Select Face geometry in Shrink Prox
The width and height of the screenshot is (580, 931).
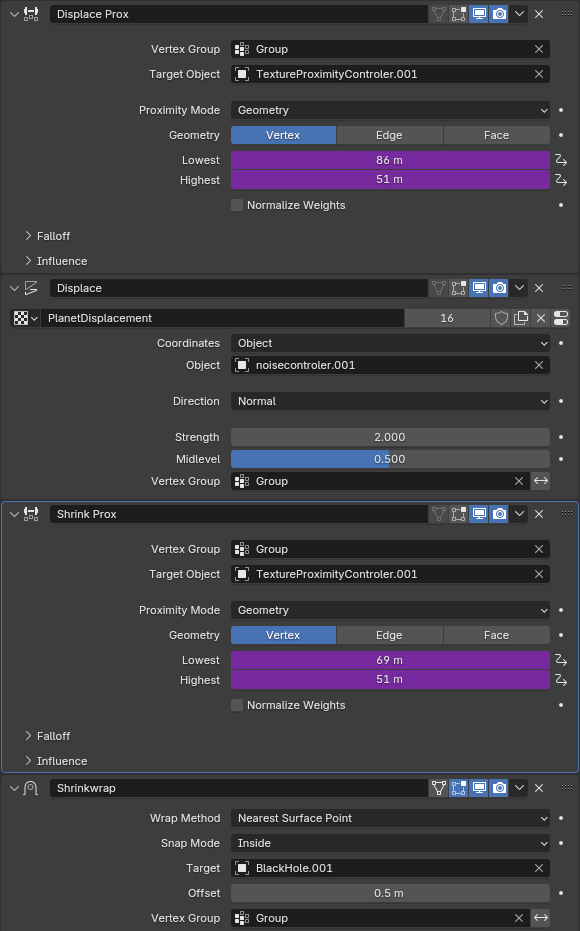click(496, 635)
